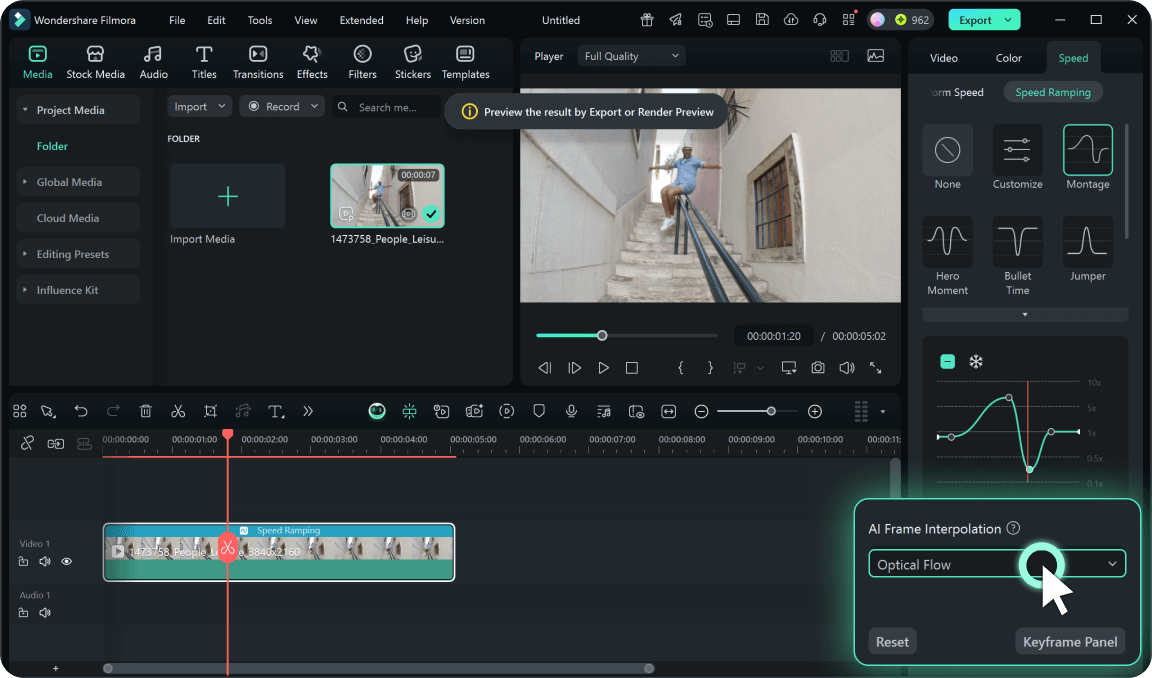
Task: Open the Filters library
Action: coord(362,62)
